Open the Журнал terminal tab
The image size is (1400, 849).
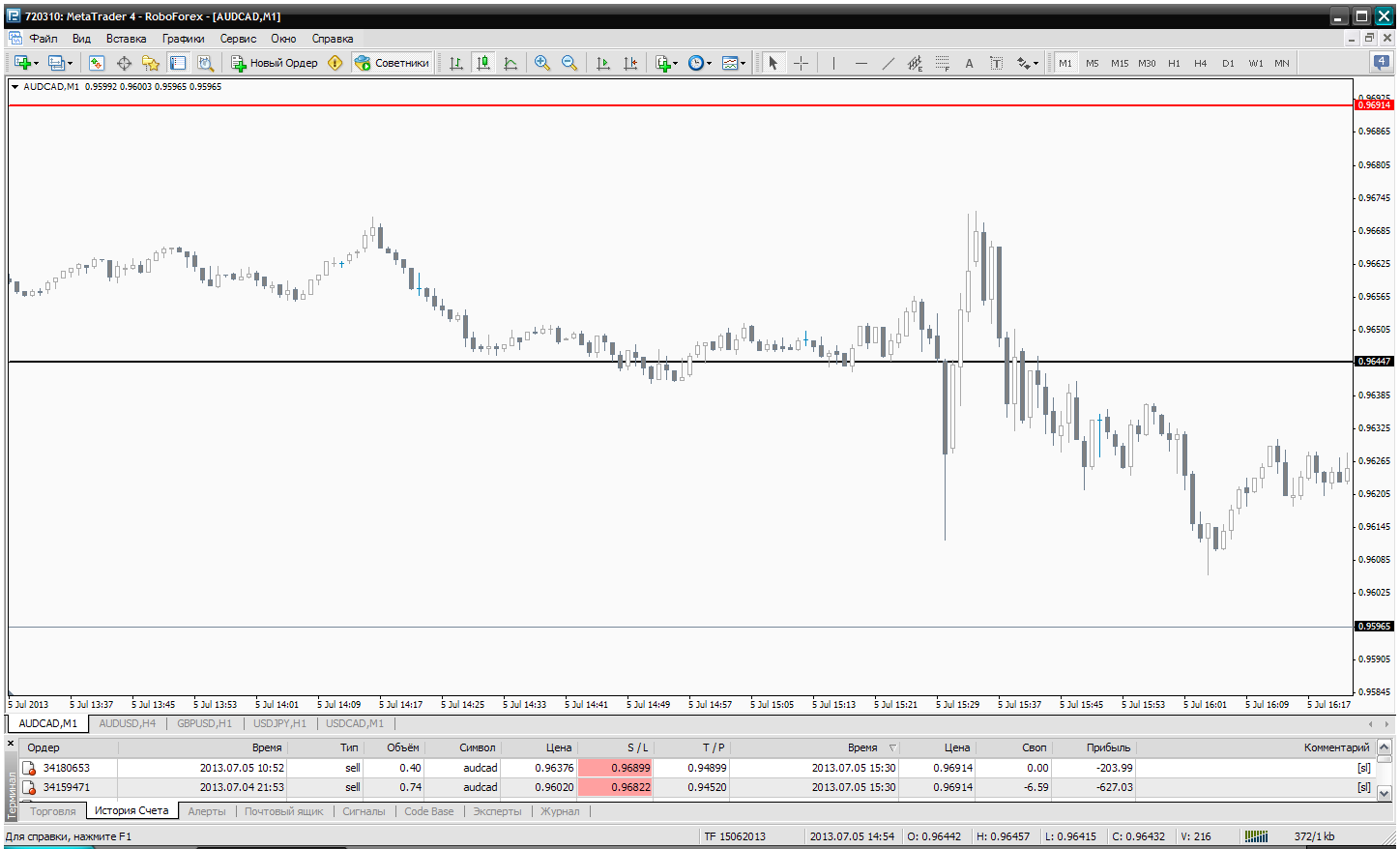[x=560, y=811]
